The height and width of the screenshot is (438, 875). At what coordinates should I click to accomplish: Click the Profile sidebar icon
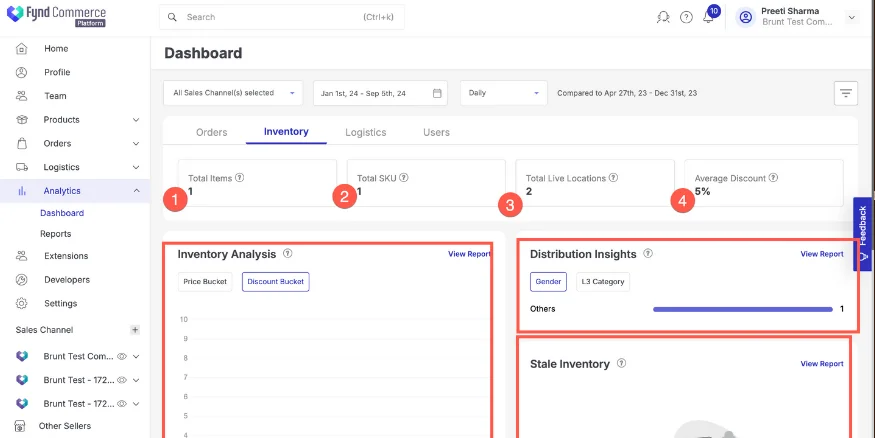pos(21,72)
